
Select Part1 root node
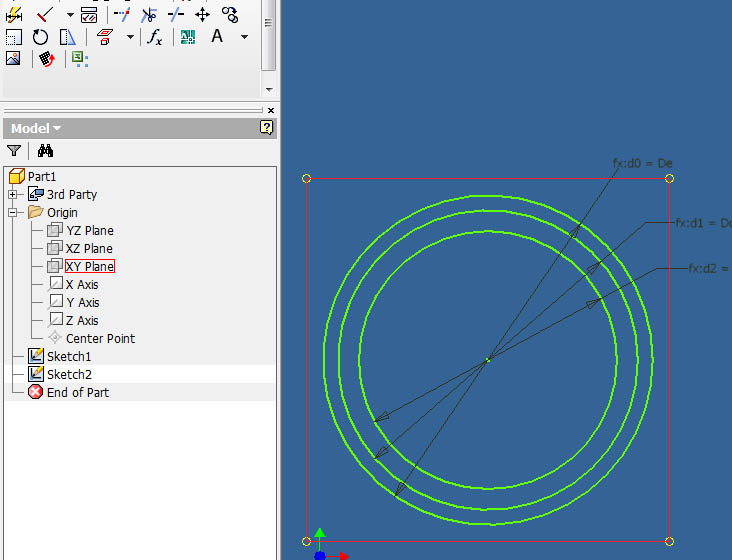pos(42,176)
